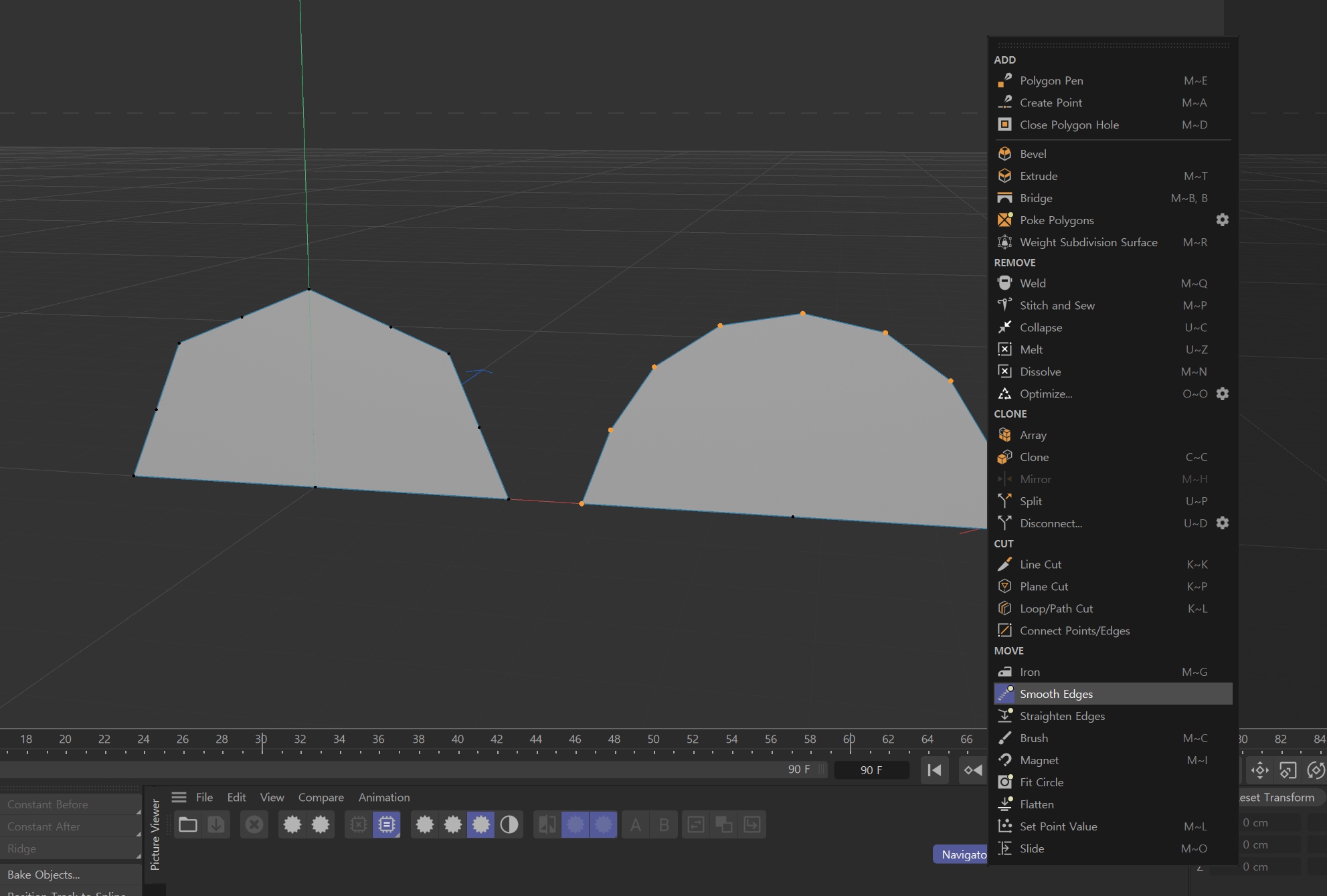
Task: Click the Set as A icon
Action: tap(636, 824)
